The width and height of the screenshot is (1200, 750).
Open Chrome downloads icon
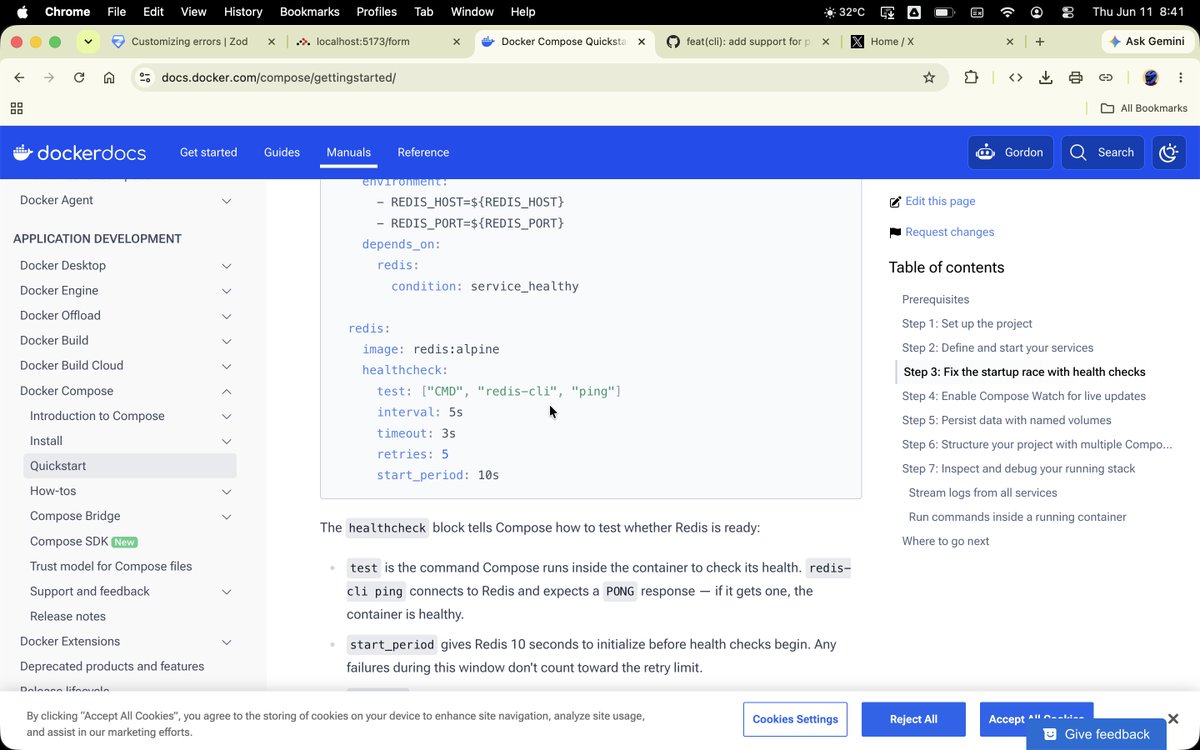coord(1045,77)
